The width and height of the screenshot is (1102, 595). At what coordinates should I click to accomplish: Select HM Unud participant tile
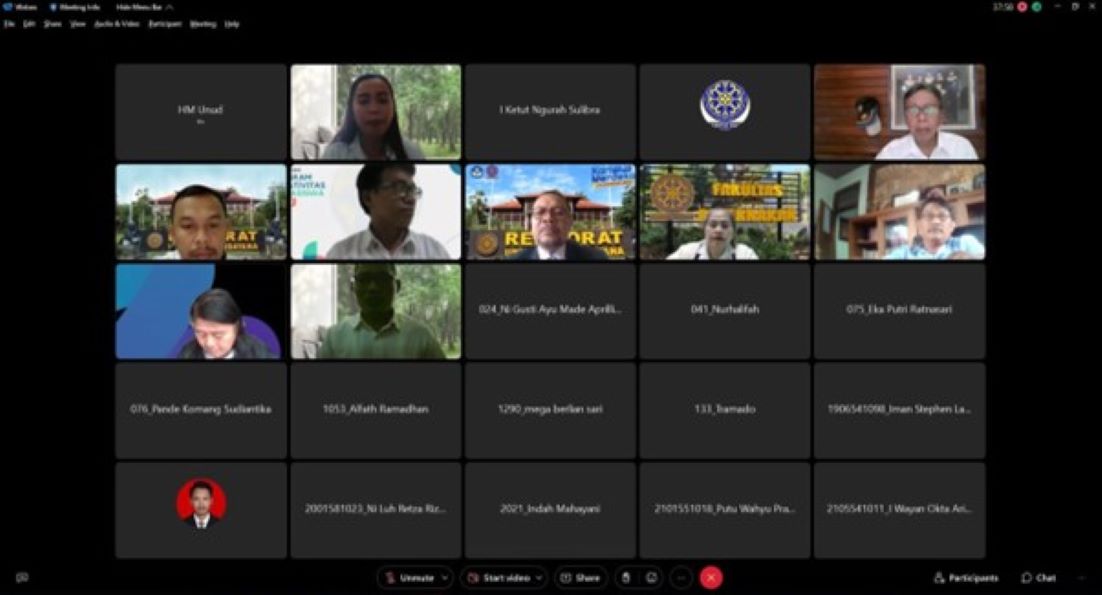[201, 112]
